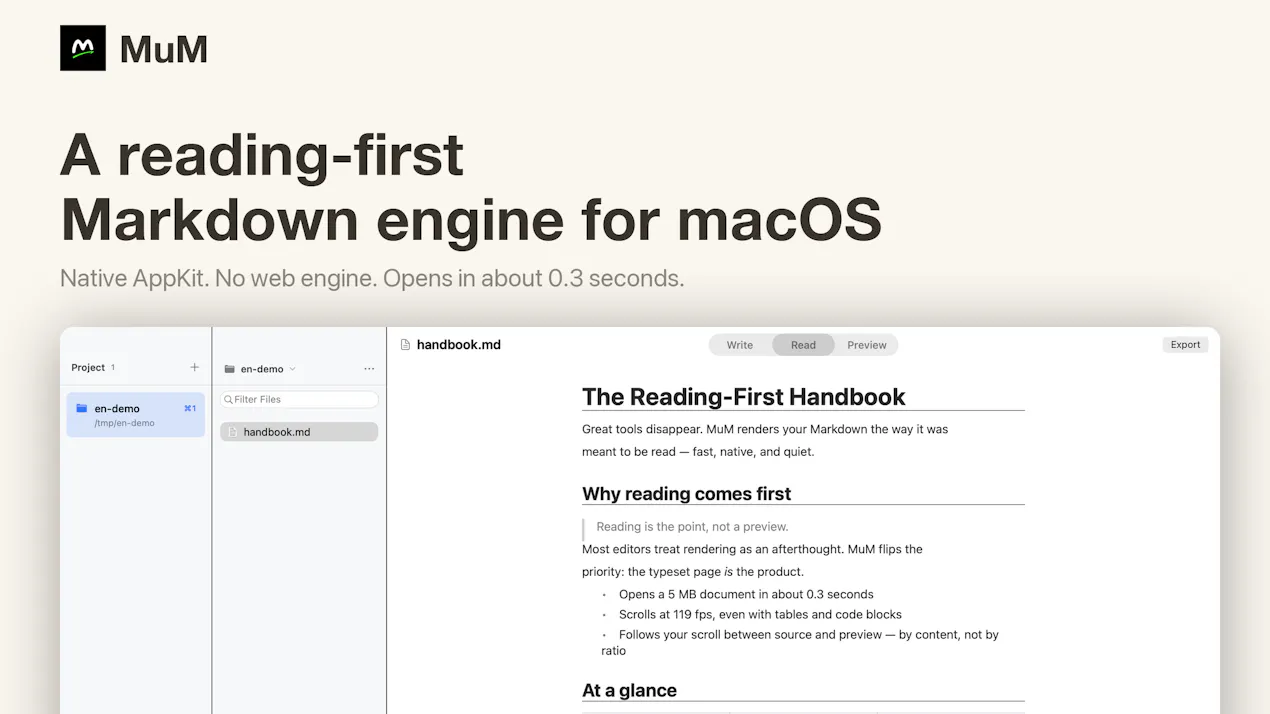Expand the en-demo folder dropdown
Image resolution: width=1270 pixels, height=714 pixels.
[292, 369]
